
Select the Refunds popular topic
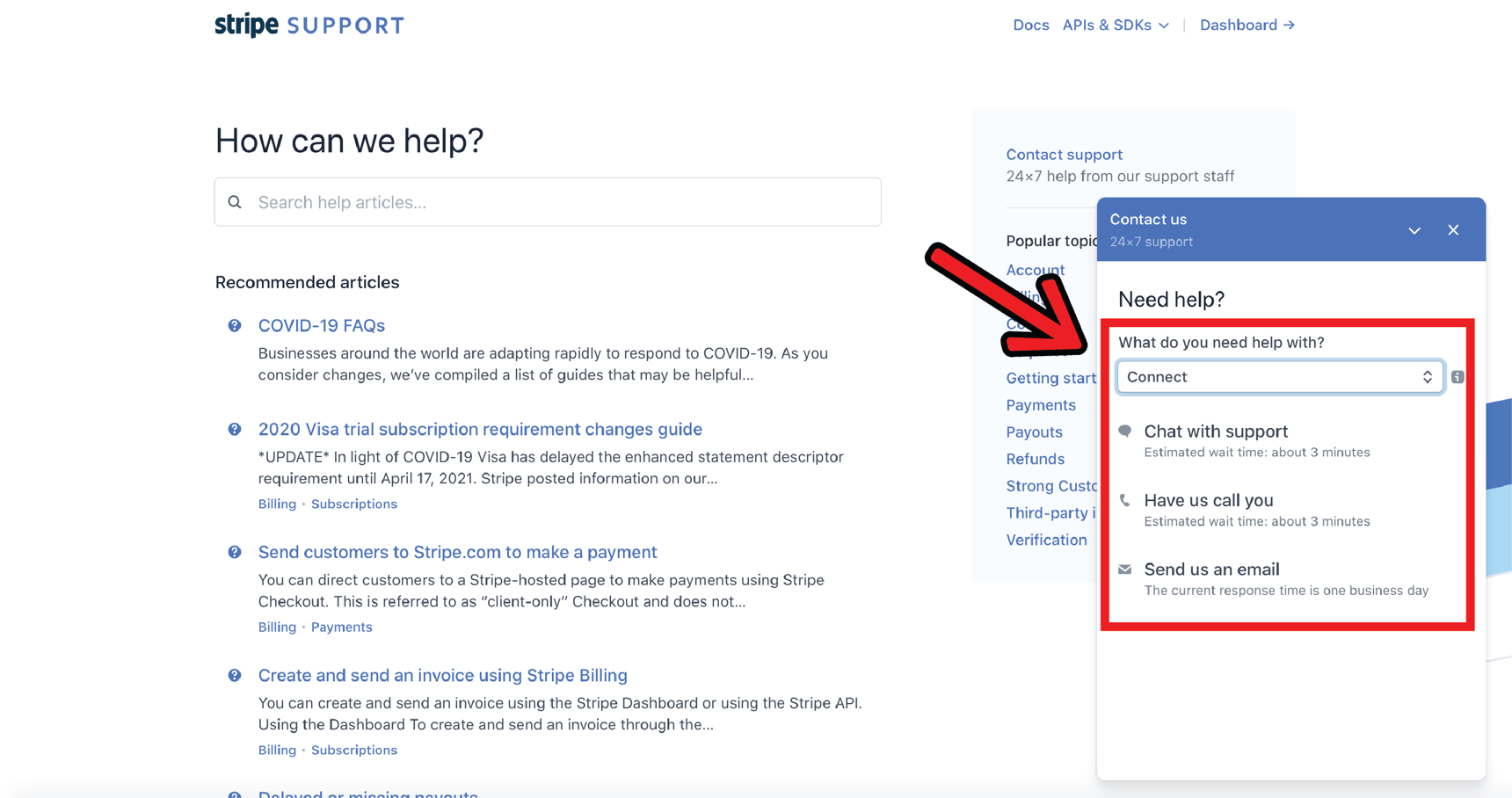(x=1035, y=458)
